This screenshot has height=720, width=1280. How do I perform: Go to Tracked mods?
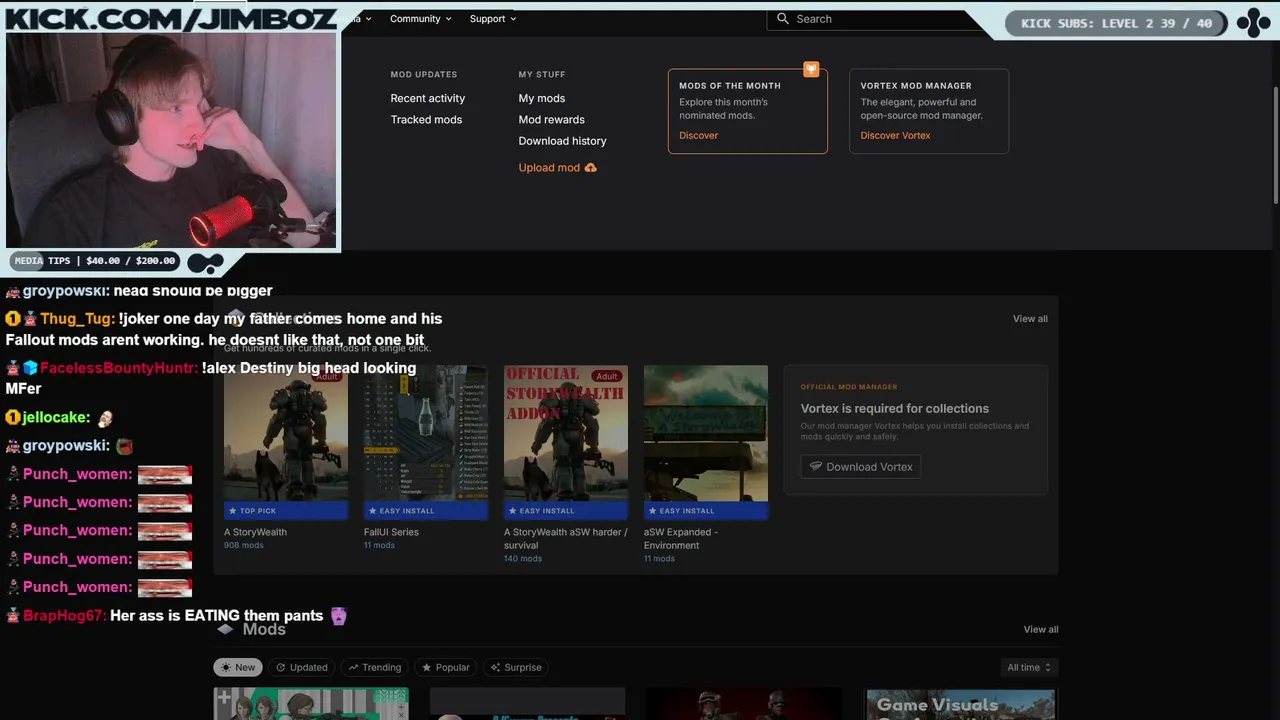426,120
